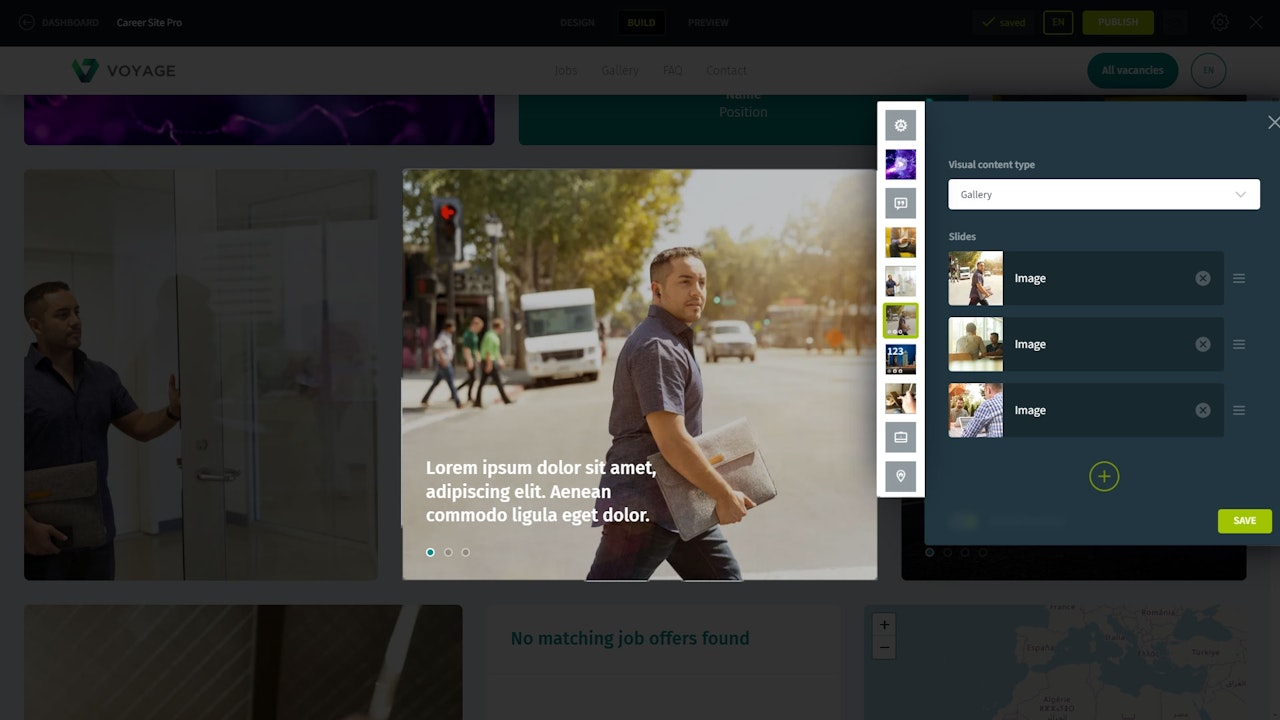The height and width of the screenshot is (720, 1280).
Task: Add a new slide with the plus button
Action: pos(1104,476)
